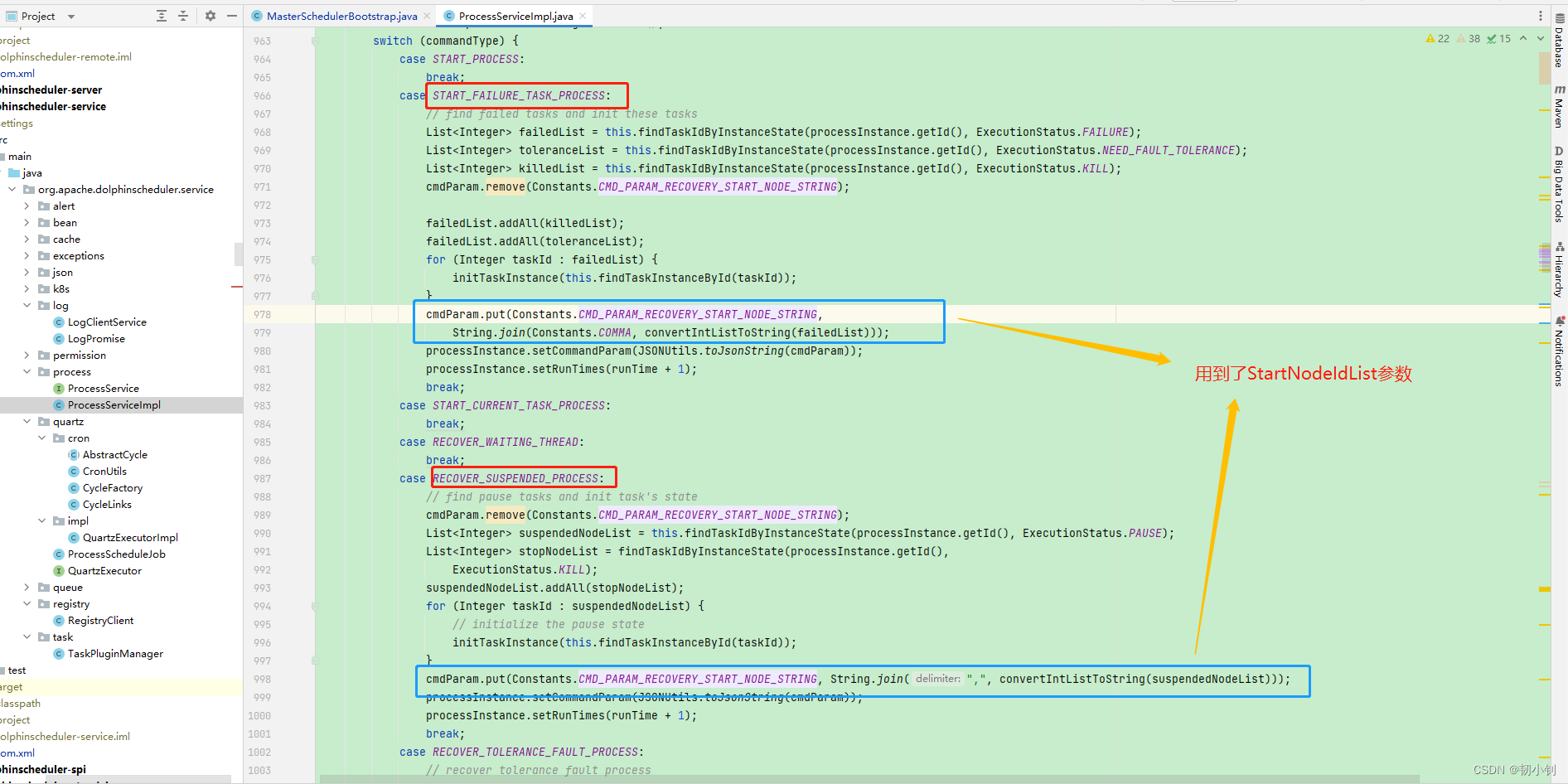Expand the queue folder
This screenshot has width=1568, height=784.
27,588
